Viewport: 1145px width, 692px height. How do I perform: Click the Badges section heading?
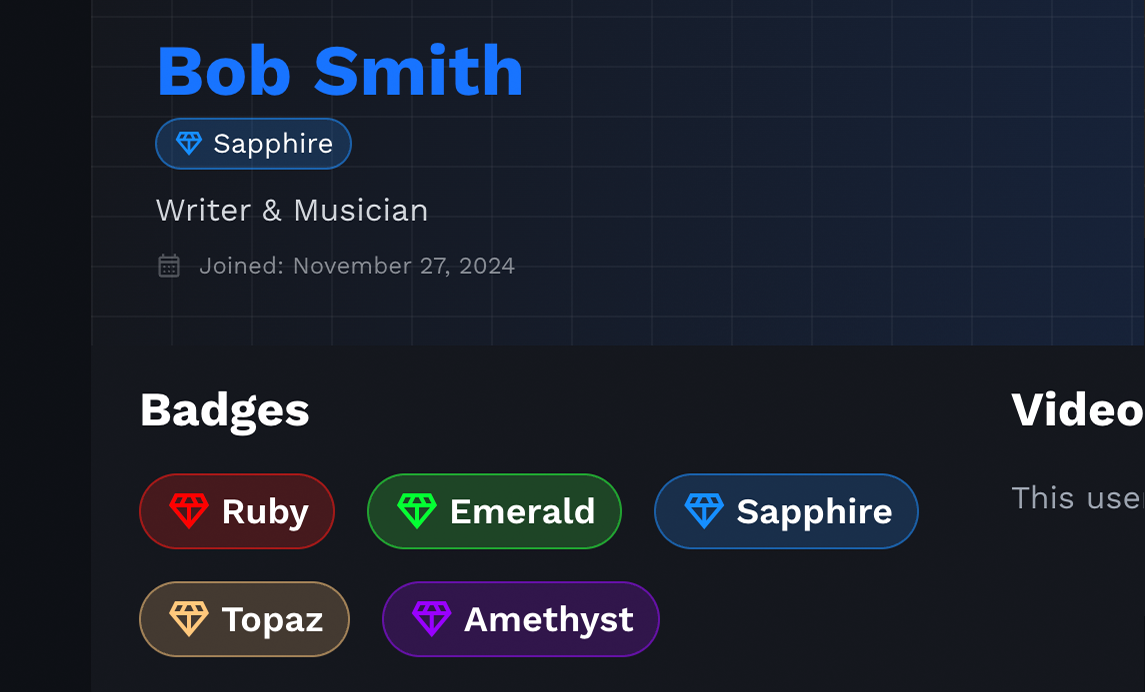click(x=224, y=409)
